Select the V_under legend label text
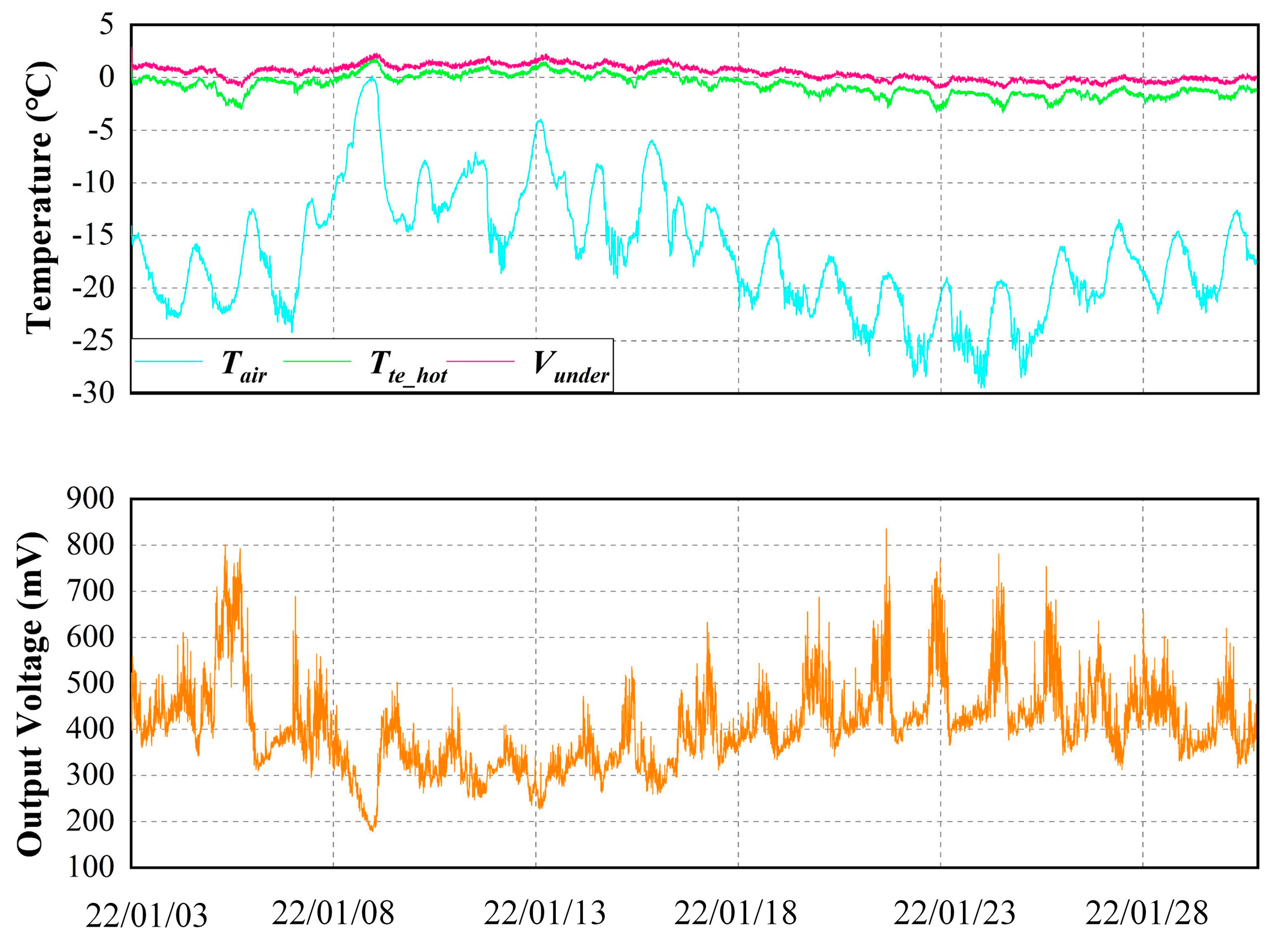Viewport: 1279px width, 952px height. [571, 367]
